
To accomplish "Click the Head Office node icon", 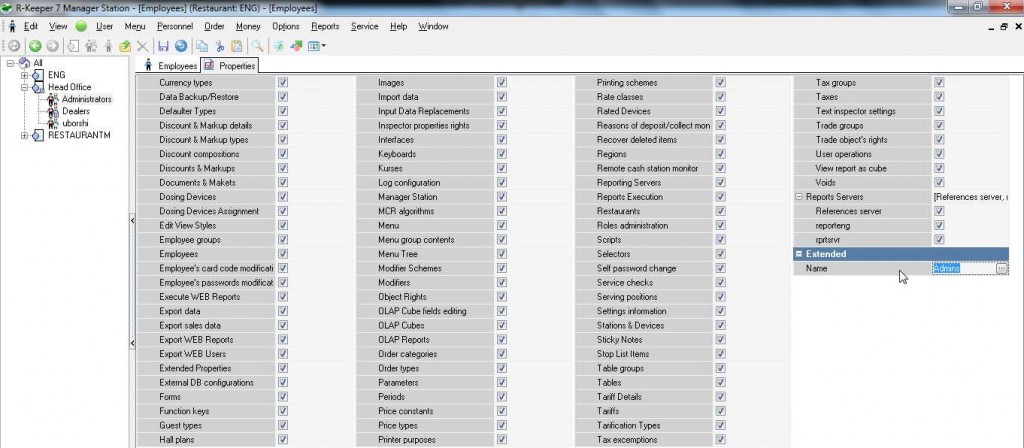I will (38, 88).
